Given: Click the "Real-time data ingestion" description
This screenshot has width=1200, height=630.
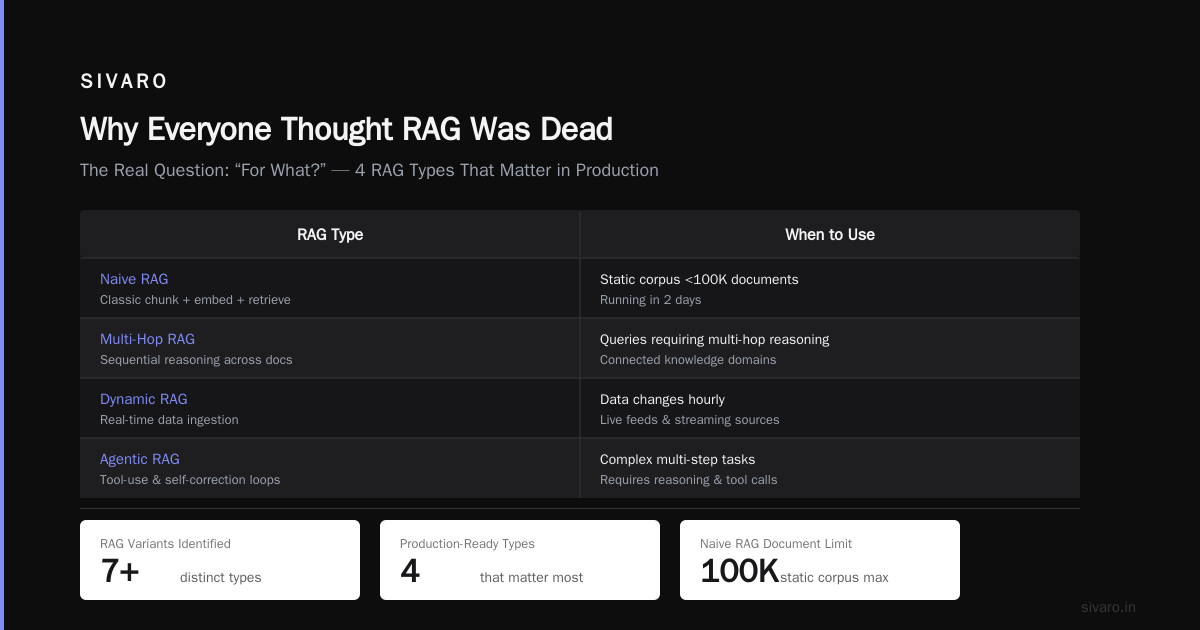Looking at the screenshot, I should click(x=169, y=420).
